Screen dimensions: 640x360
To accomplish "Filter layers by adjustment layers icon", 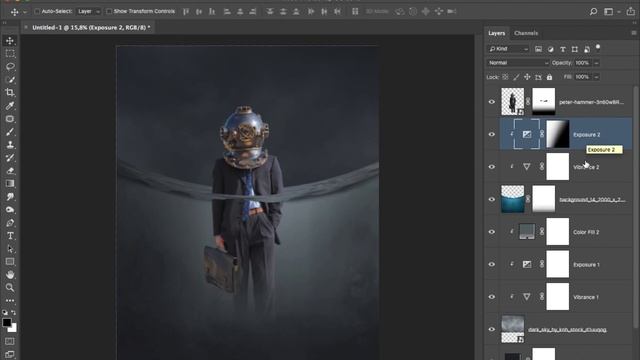I will coord(551,49).
